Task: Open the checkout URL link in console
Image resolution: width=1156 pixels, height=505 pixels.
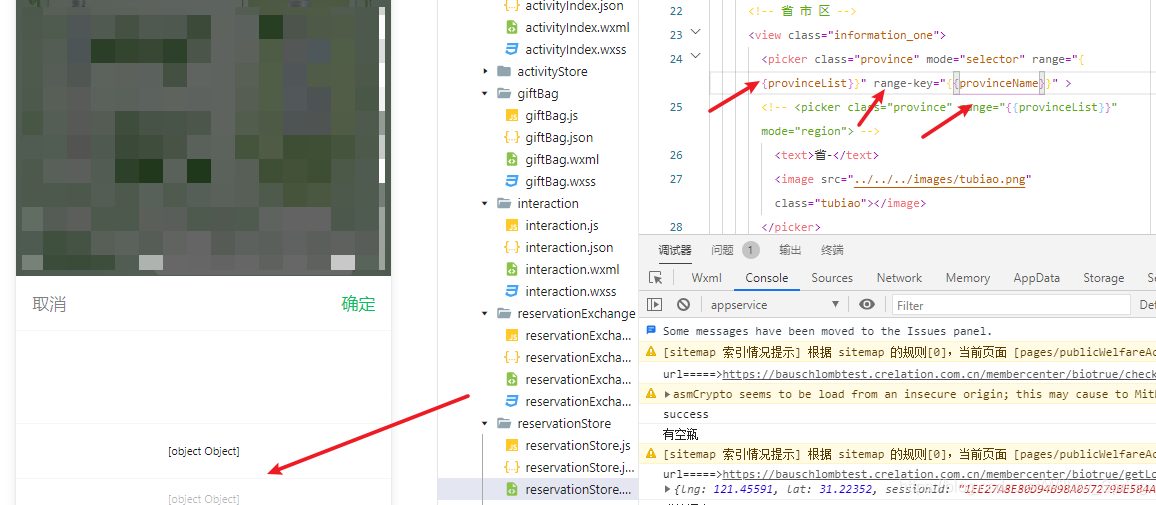Action: coord(939,374)
